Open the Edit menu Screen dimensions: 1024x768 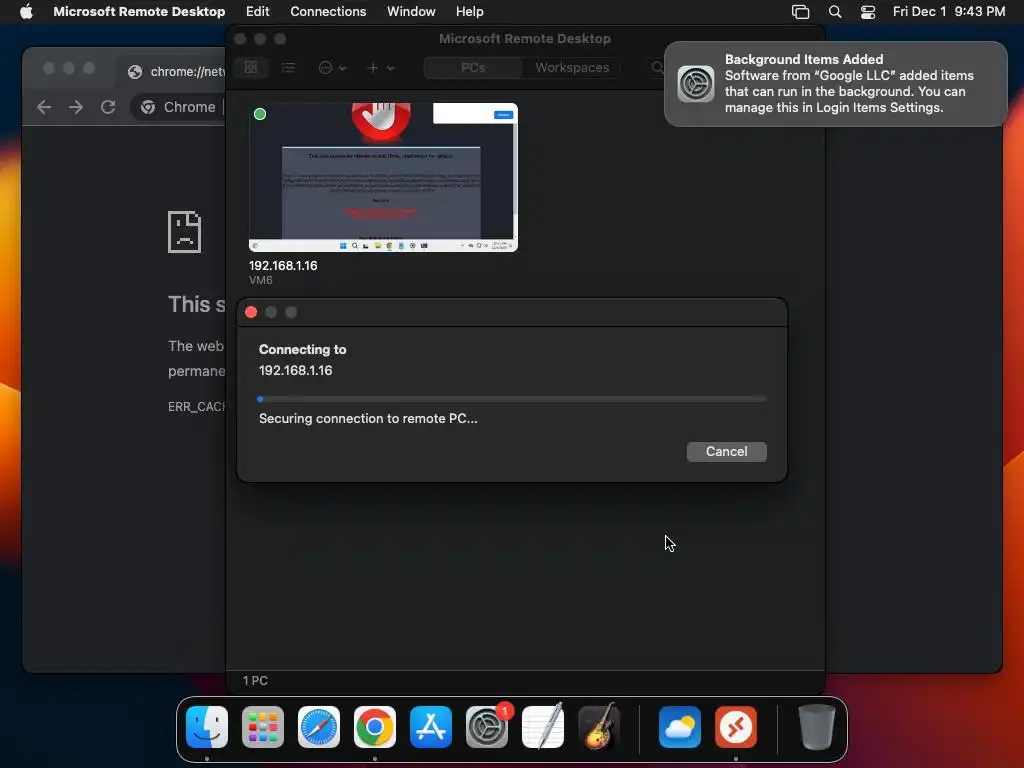point(257,11)
